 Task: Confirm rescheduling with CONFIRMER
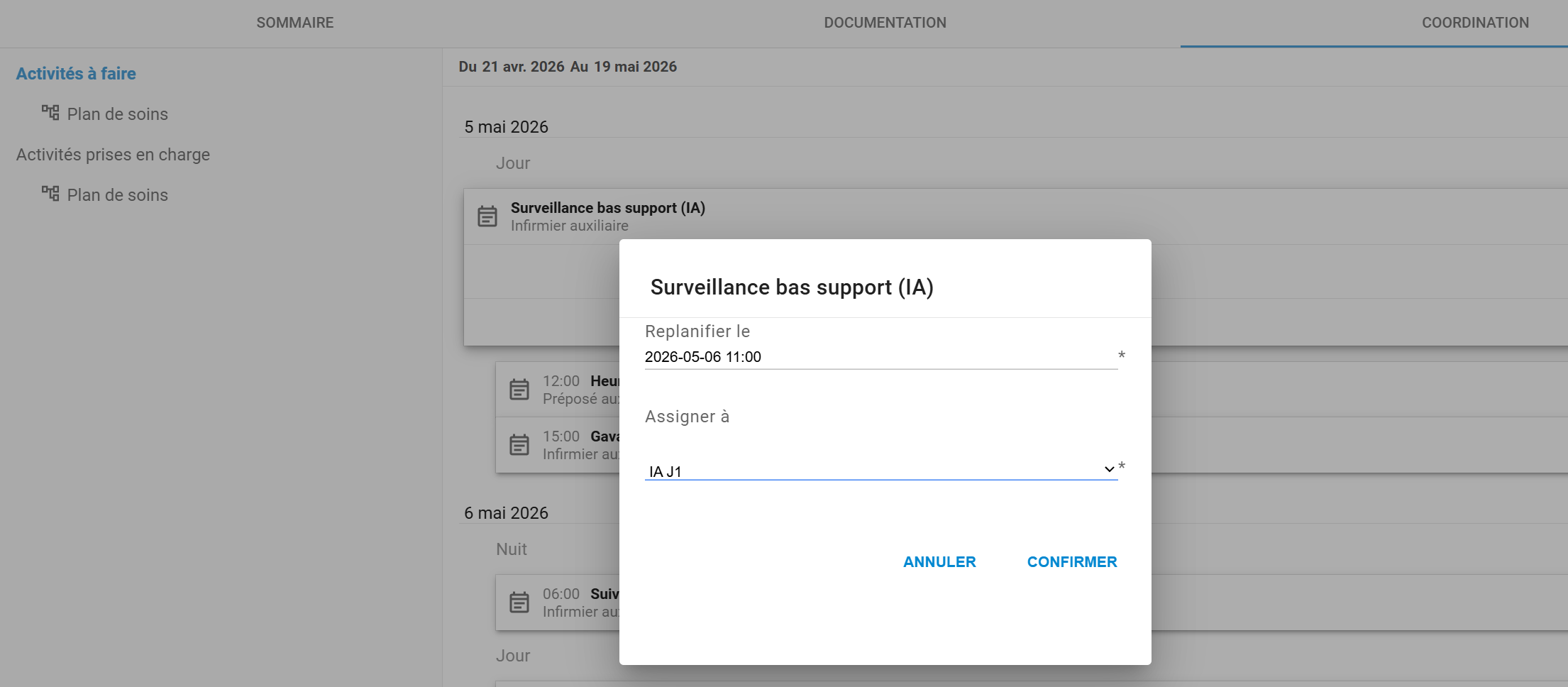tap(1072, 562)
